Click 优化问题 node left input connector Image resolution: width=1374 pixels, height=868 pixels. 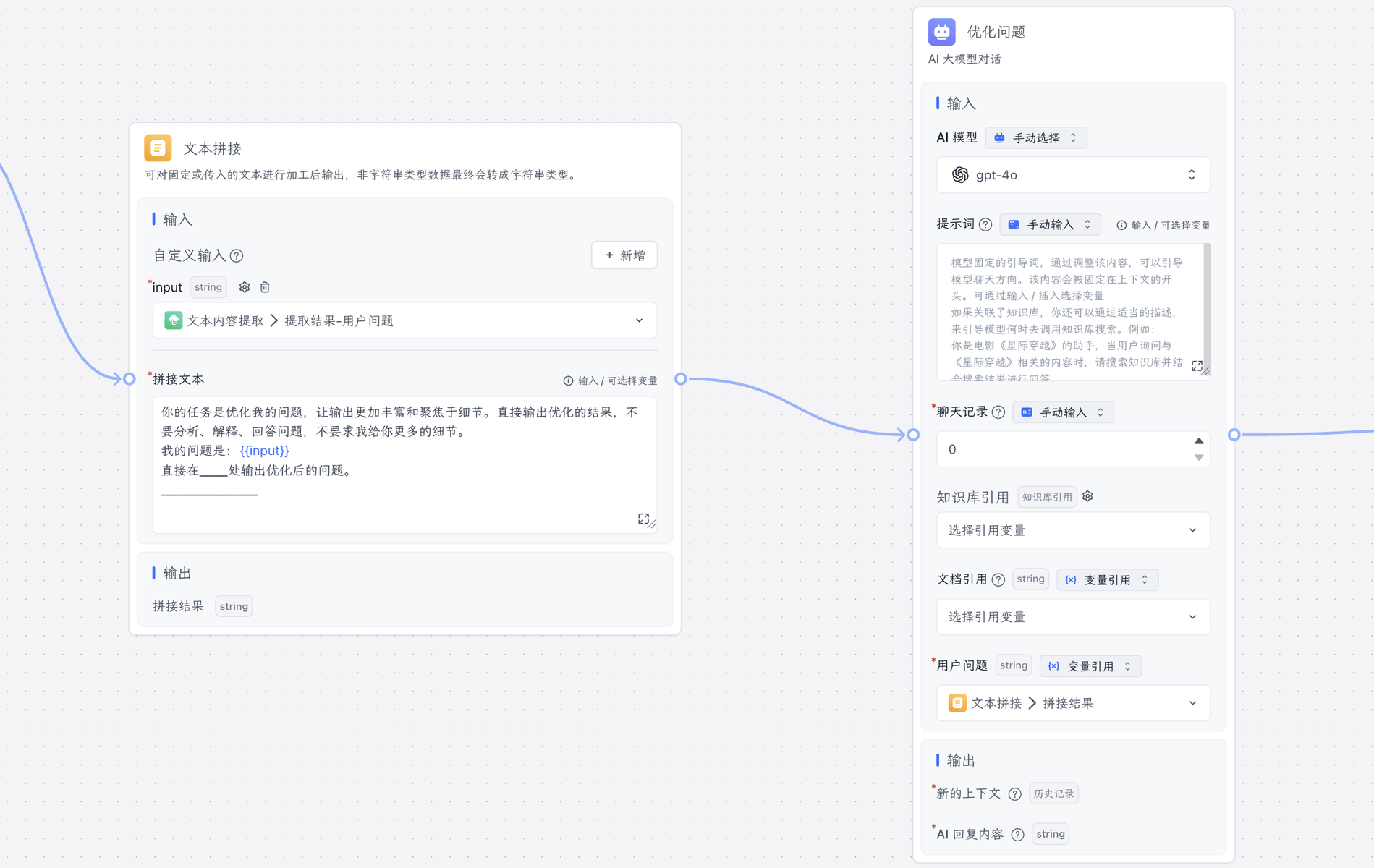(x=913, y=435)
